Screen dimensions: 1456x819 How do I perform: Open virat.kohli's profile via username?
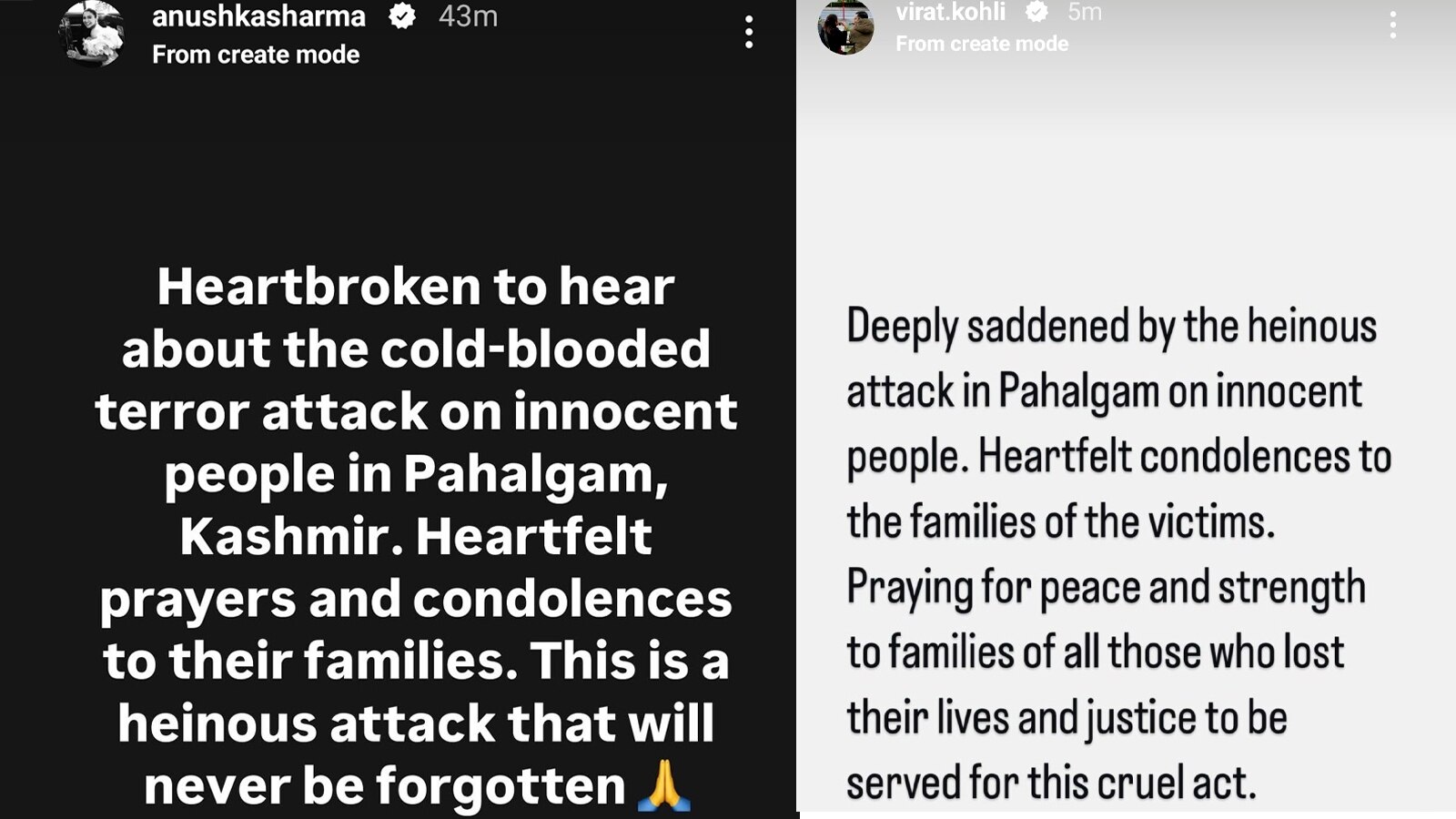(x=952, y=12)
